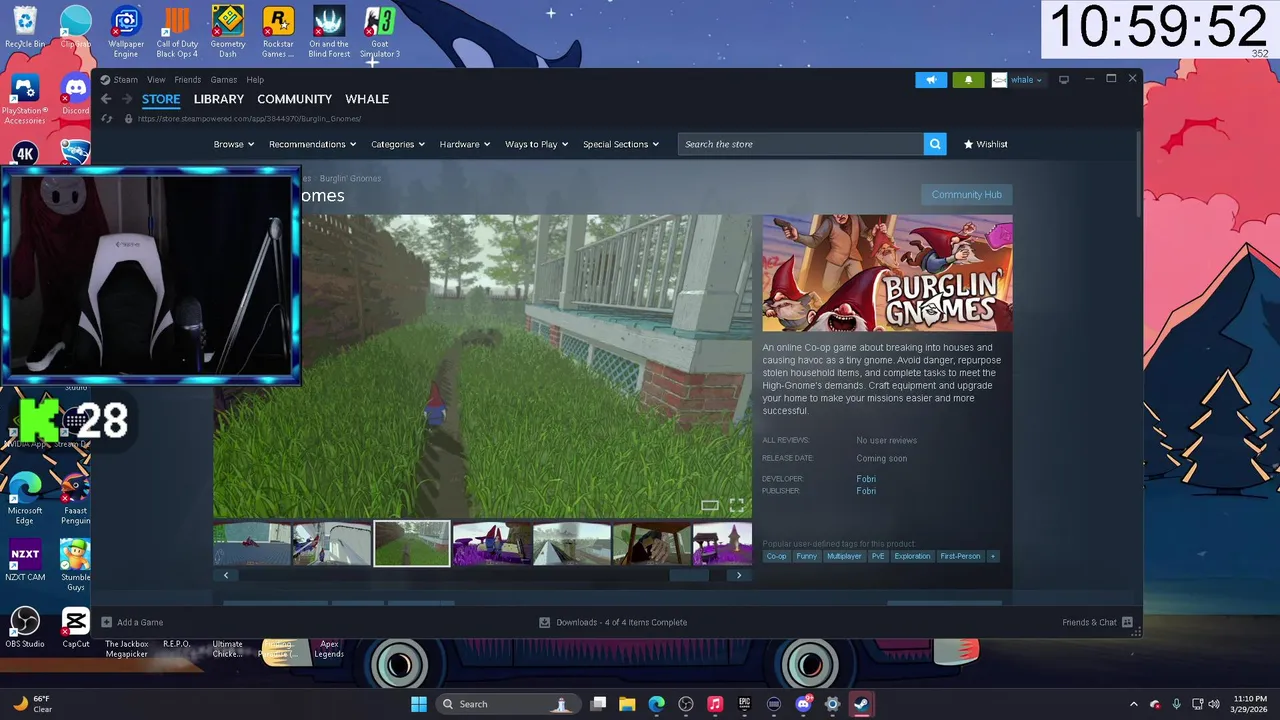Open Ori and the Blind Forest shortcut
The image size is (1280, 720).
tap(329, 32)
